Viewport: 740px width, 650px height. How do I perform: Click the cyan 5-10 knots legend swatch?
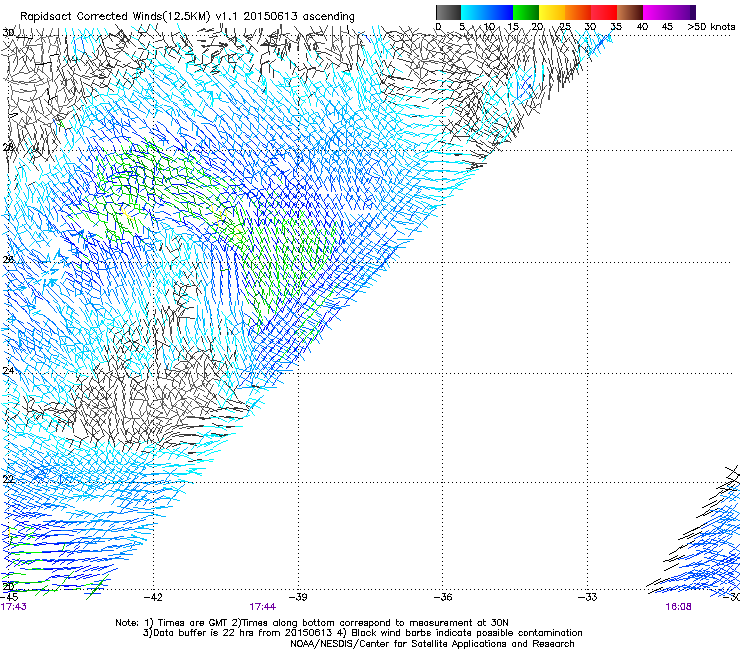tap(474, 12)
